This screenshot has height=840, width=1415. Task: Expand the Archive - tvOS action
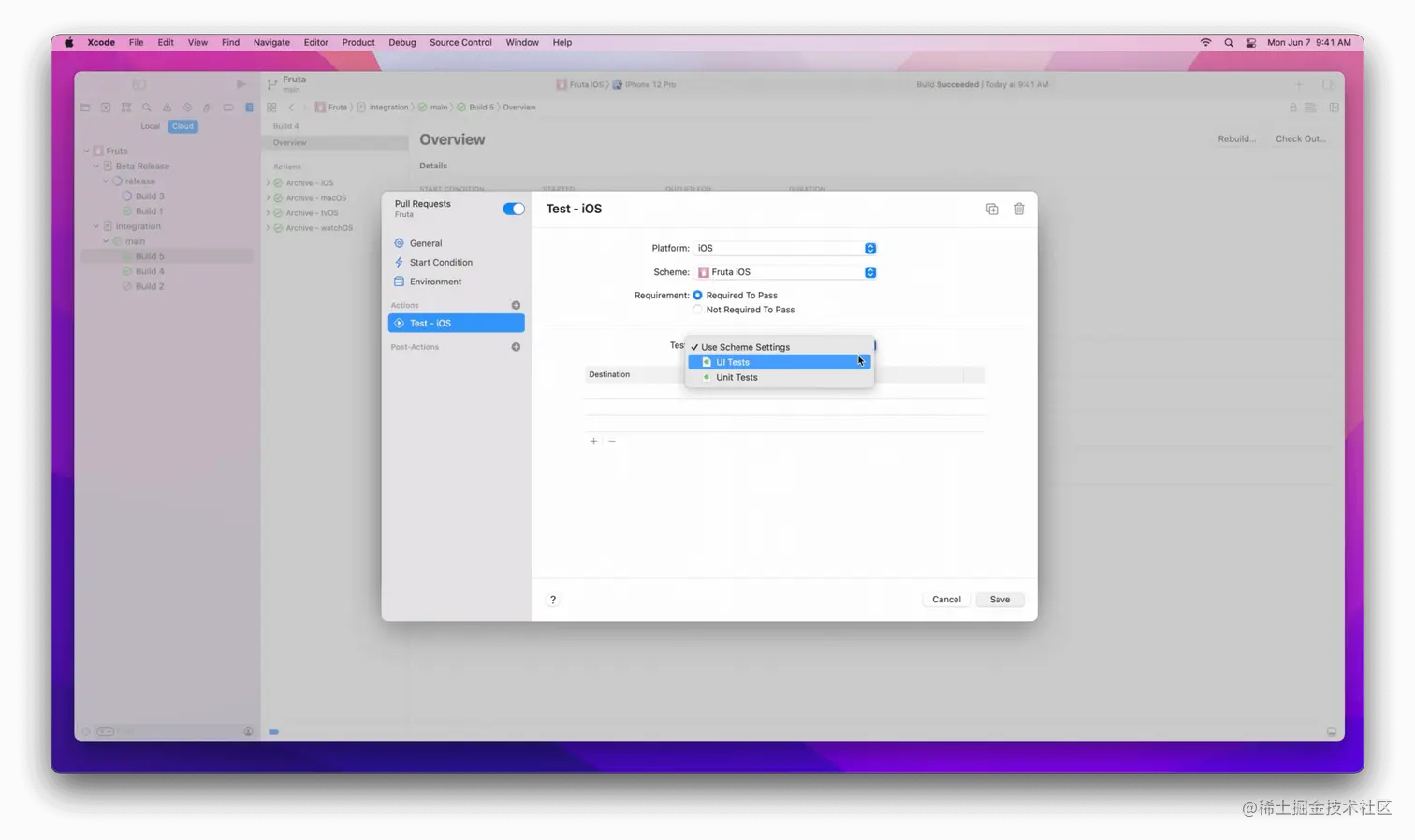point(269,213)
